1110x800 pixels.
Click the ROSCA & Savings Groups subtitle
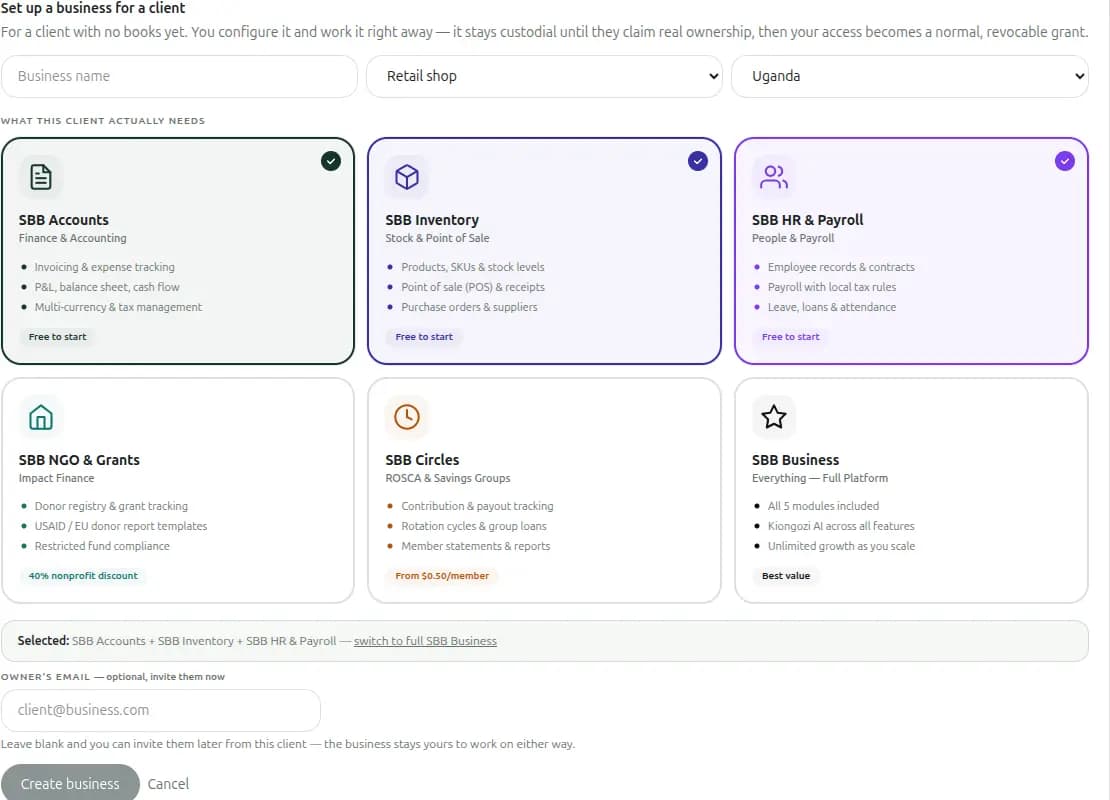448,479
